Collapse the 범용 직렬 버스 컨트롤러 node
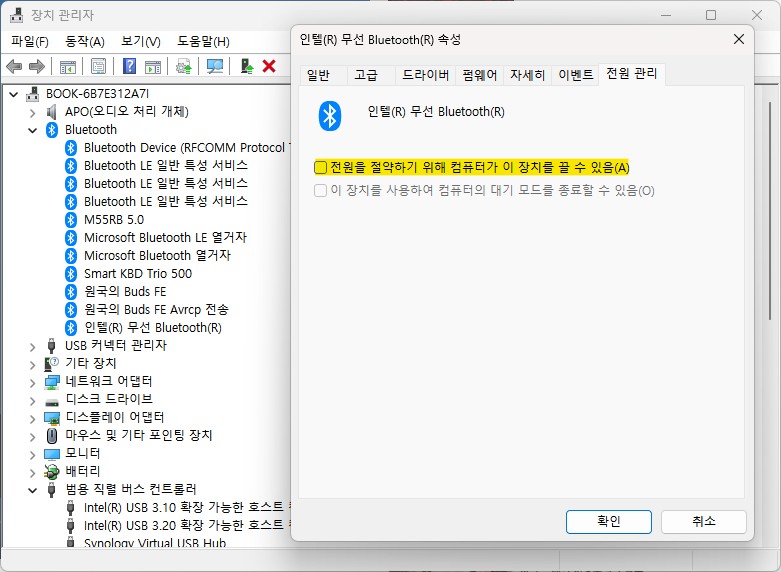This screenshot has width=781, height=572. pos(33,490)
